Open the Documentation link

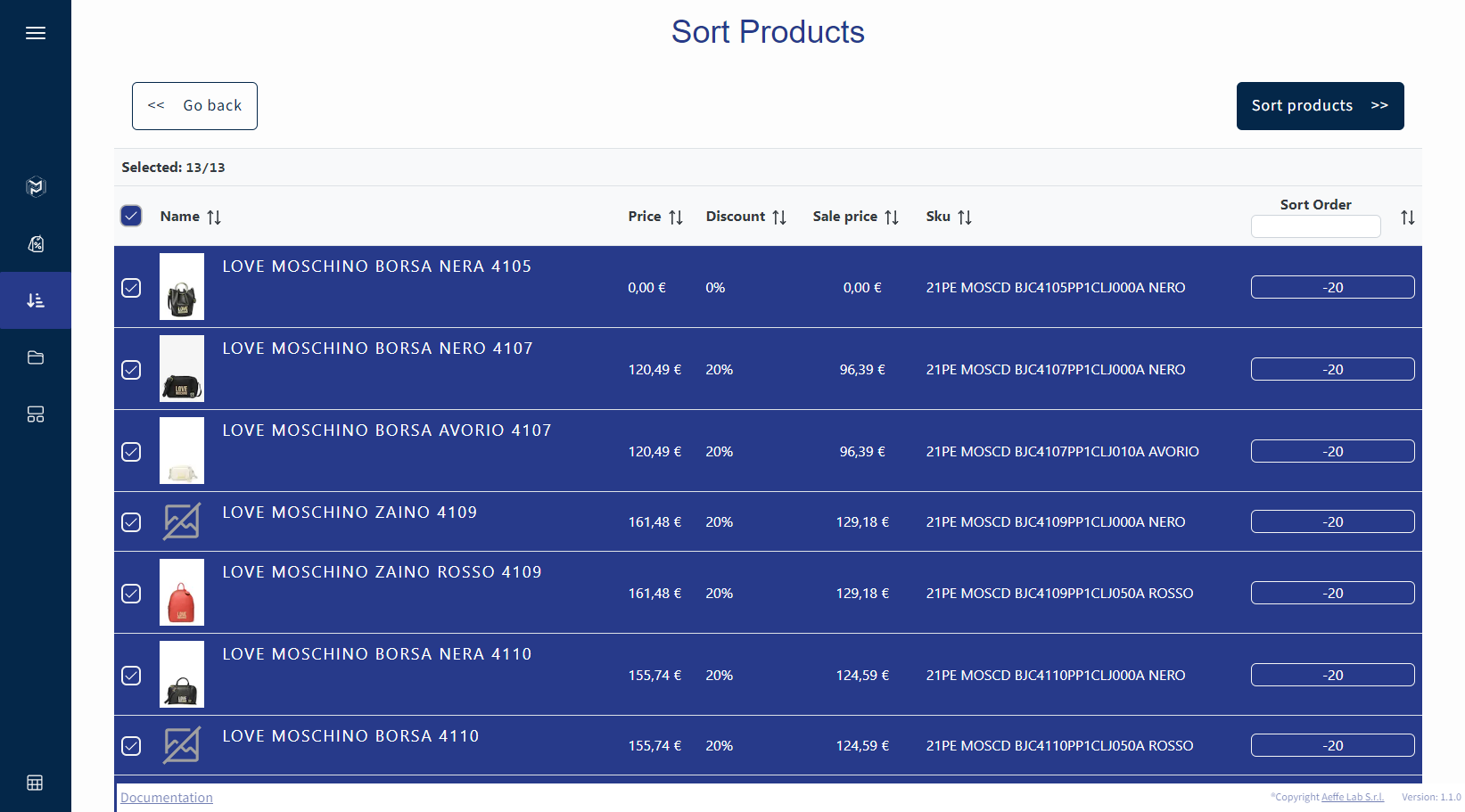(x=167, y=798)
